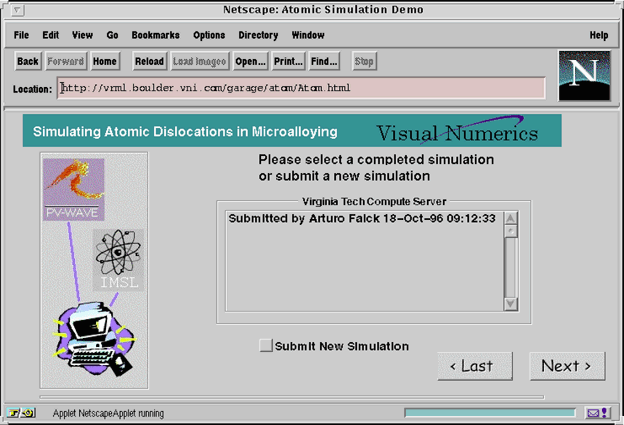Click the Virginia Tech Compute Server label
Screen dimensions: 624x425
click(x=374, y=202)
